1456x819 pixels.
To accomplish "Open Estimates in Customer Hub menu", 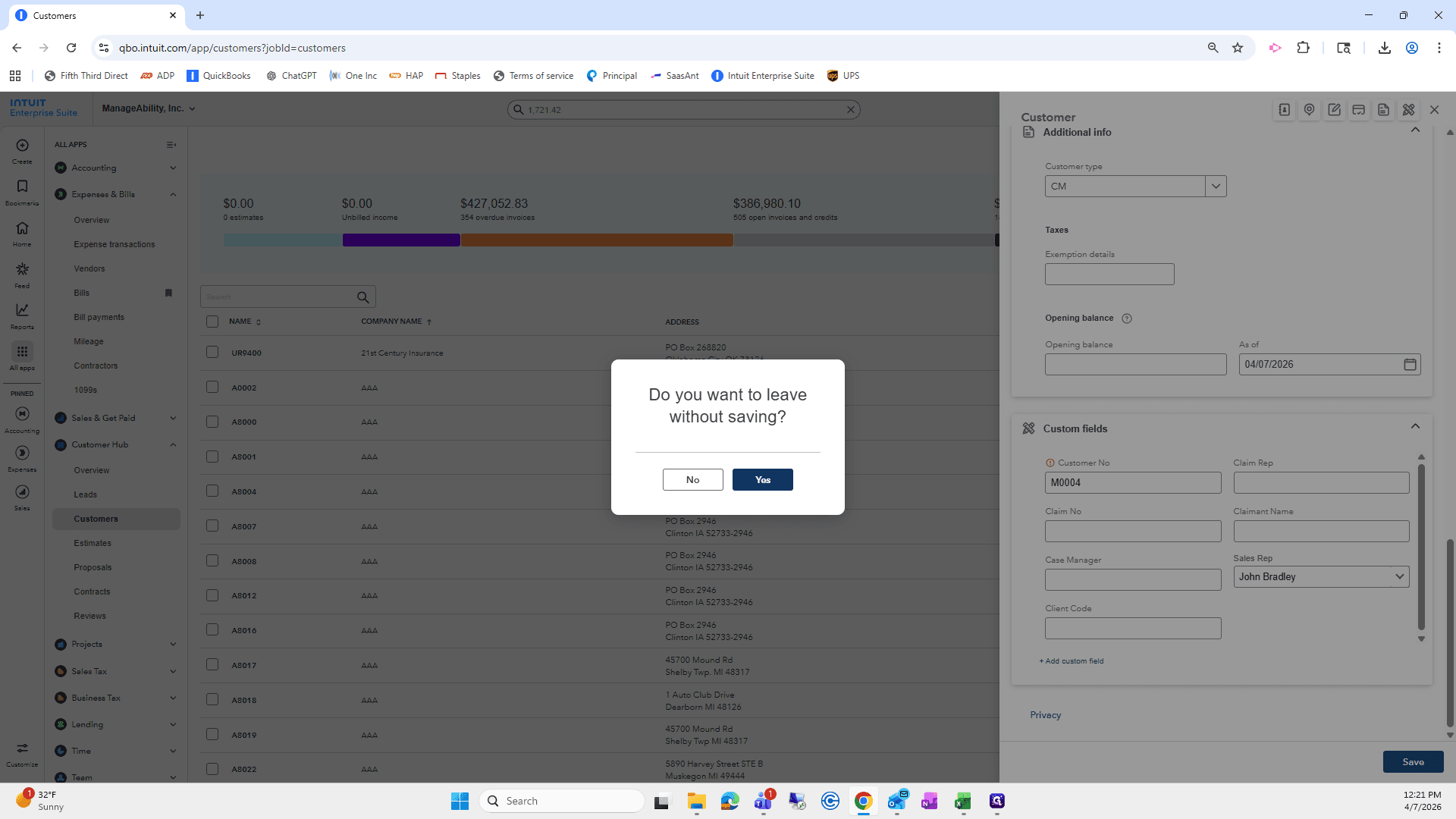I will tap(93, 544).
